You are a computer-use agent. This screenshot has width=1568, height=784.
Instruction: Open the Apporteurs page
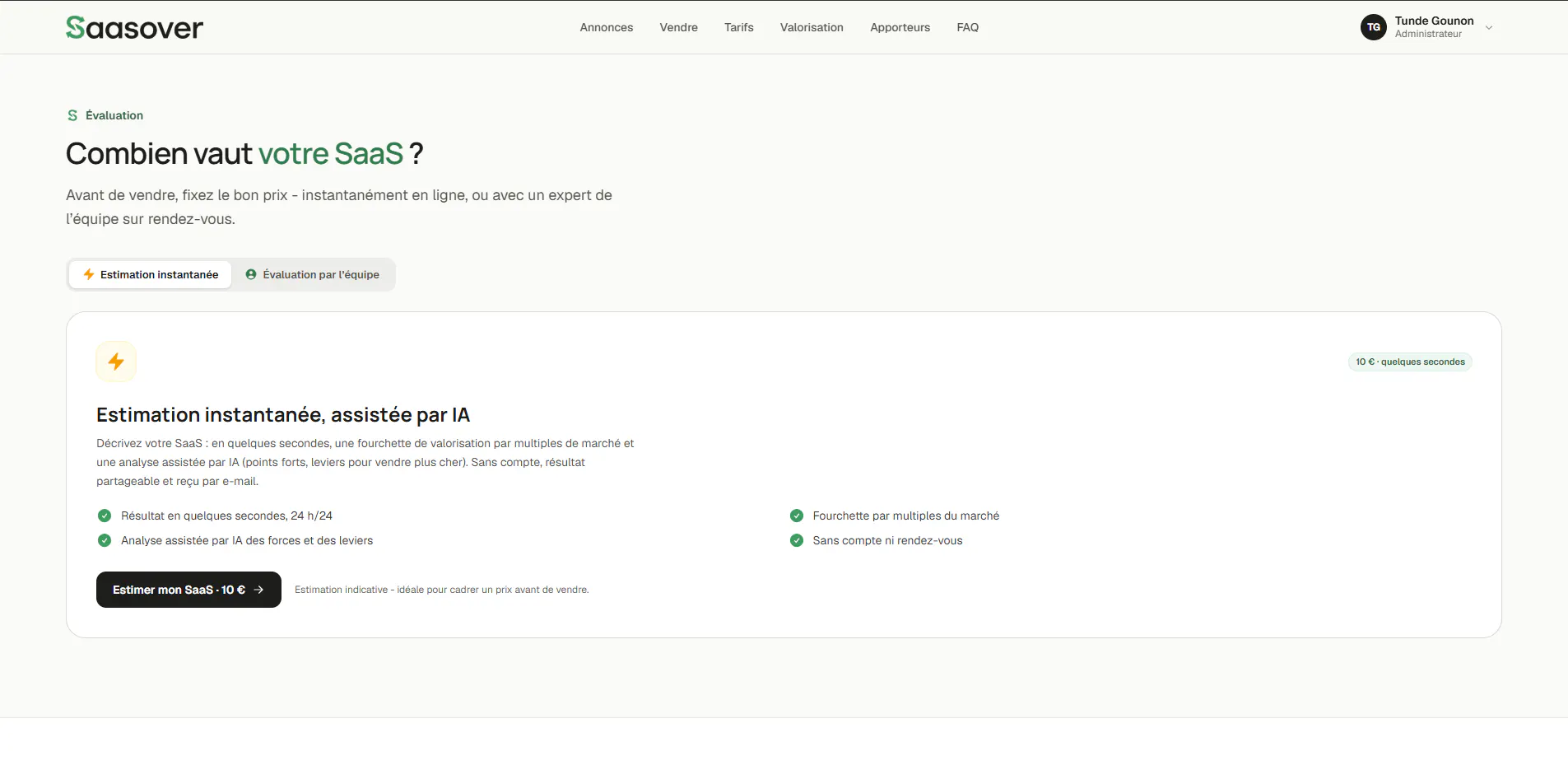pyautogui.click(x=900, y=27)
